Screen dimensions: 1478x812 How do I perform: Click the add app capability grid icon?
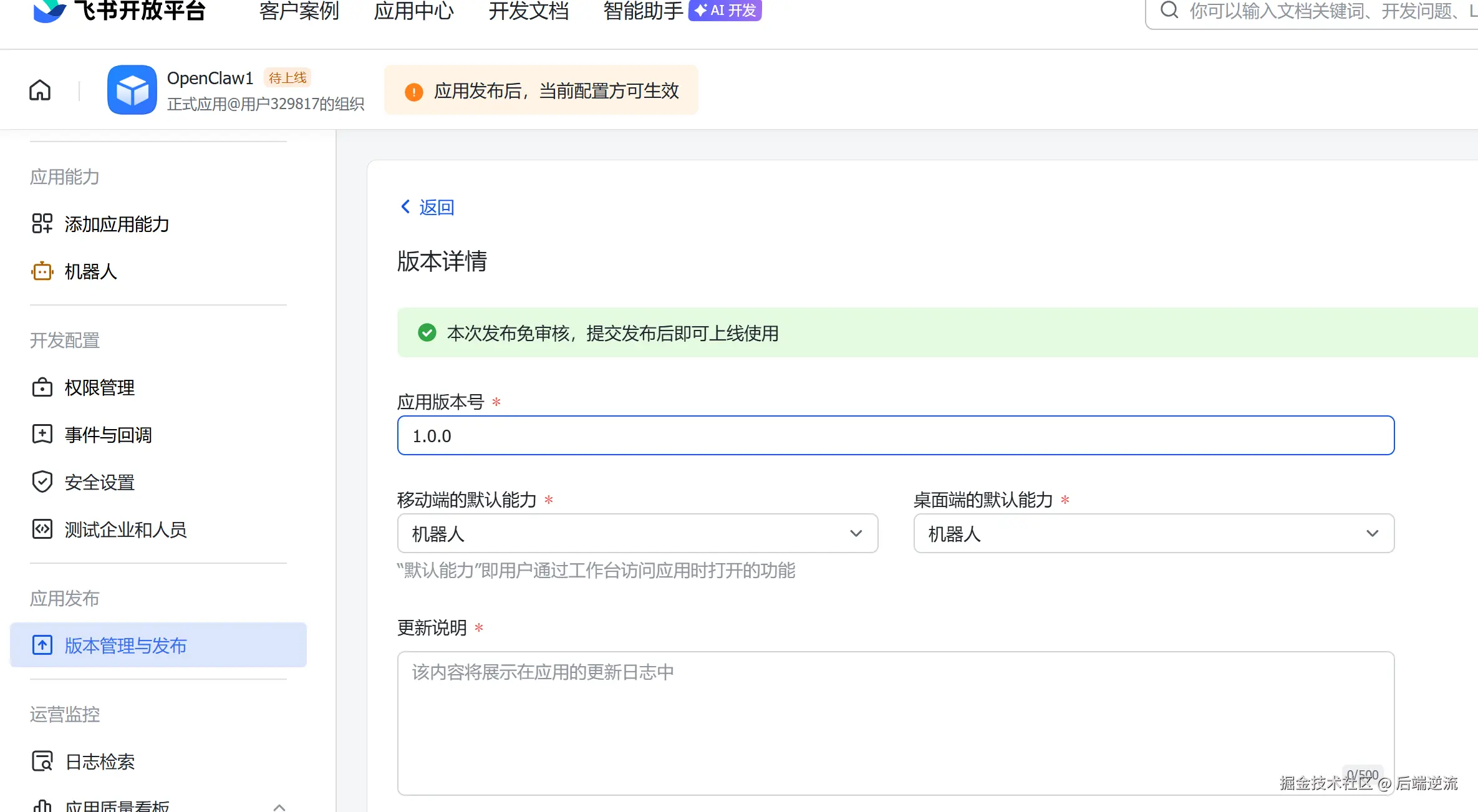[42, 223]
